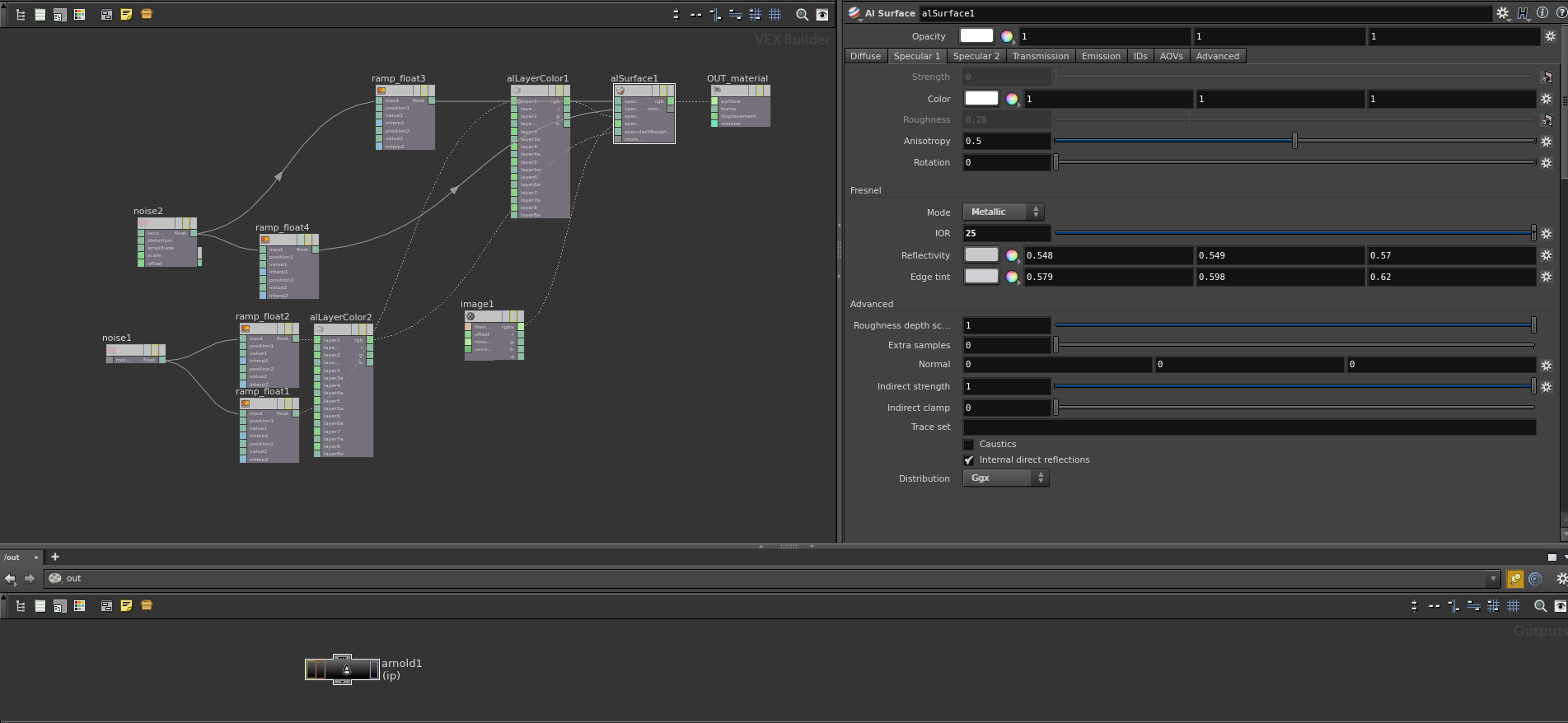Click the Opacity white color swatch

(976, 35)
